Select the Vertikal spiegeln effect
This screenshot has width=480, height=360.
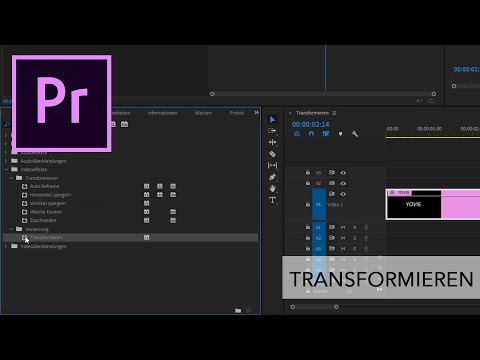tap(48, 203)
